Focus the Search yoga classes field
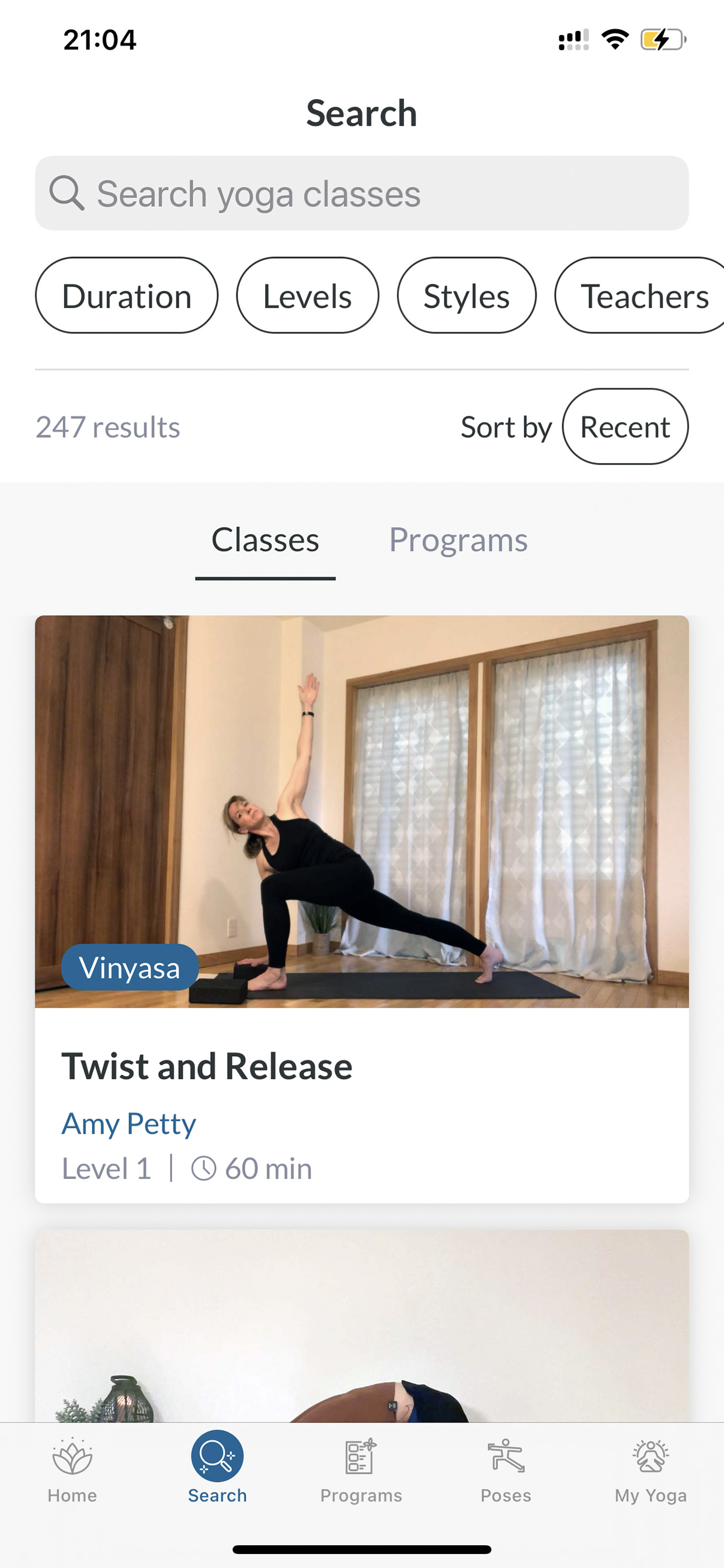The image size is (724, 1568). [362, 193]
